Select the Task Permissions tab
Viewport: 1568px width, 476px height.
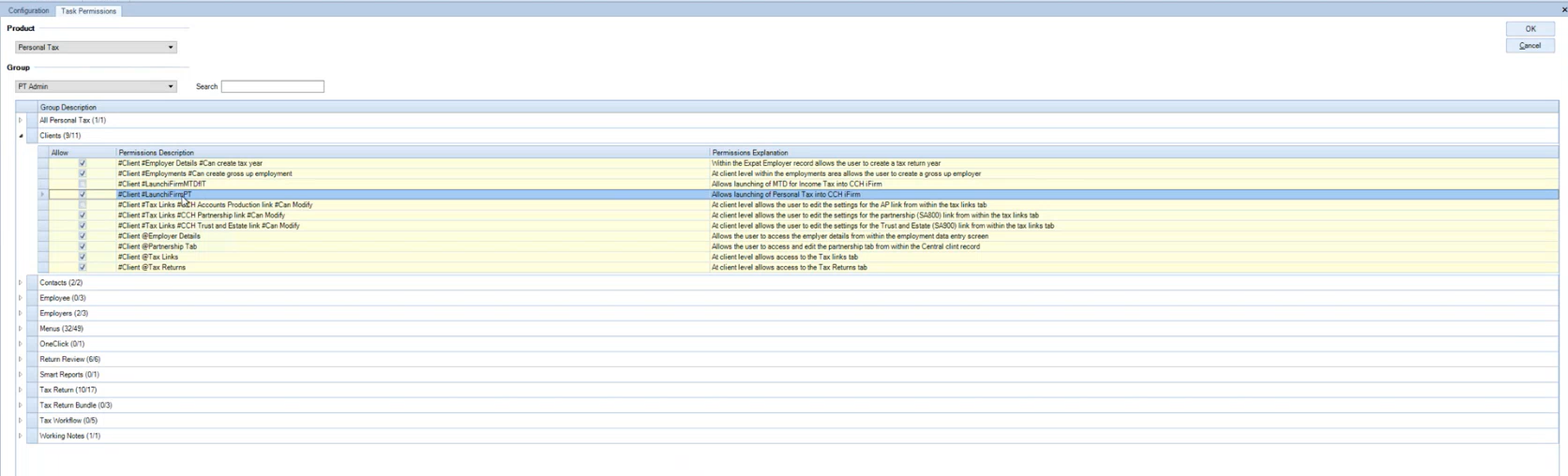[x=89, y=10]
